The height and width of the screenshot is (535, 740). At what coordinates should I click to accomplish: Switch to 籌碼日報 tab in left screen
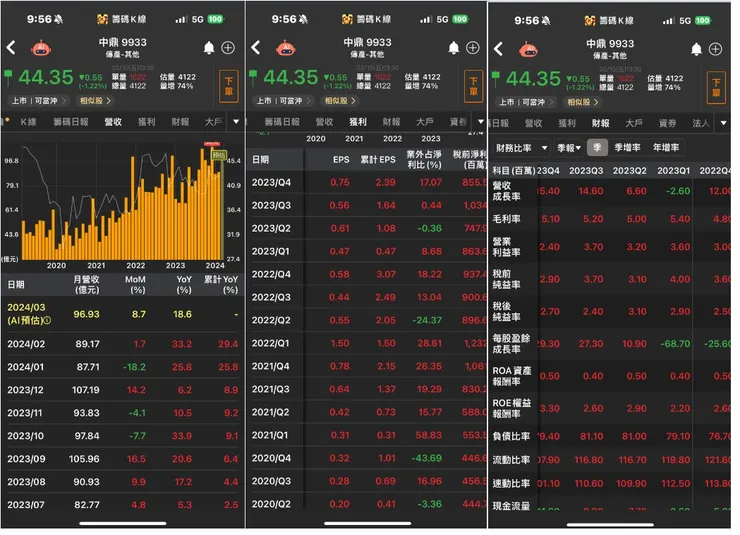pos(71,123)
